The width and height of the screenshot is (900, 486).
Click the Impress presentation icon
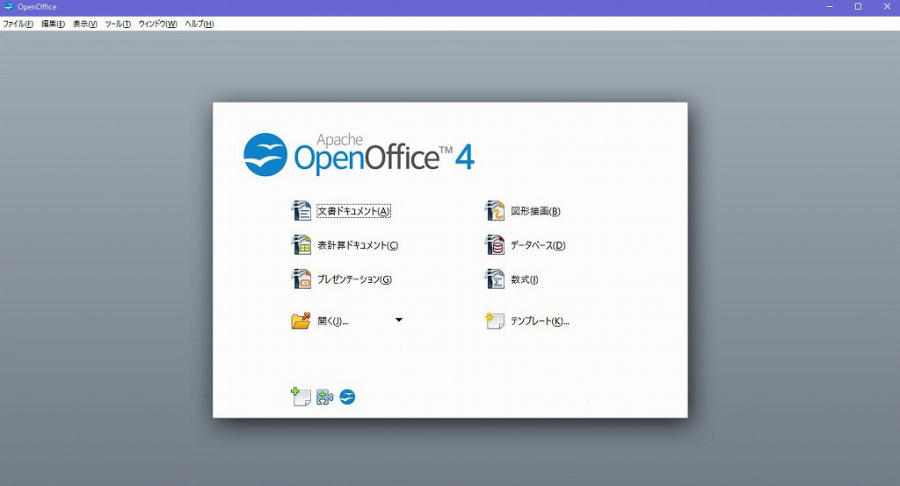coord(301,279)
